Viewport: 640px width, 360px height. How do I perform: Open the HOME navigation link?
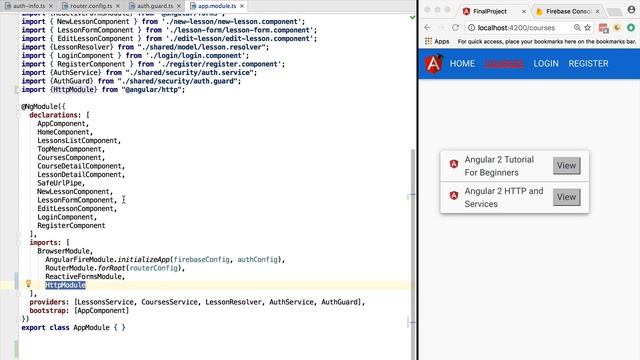tap(462, 64)
